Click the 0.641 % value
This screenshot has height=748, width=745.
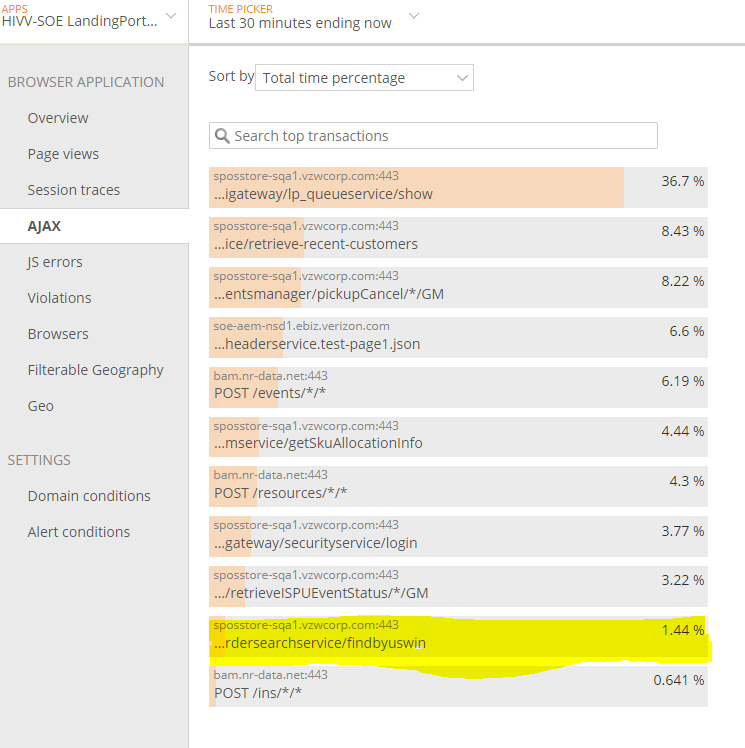[x=679, y=680]
